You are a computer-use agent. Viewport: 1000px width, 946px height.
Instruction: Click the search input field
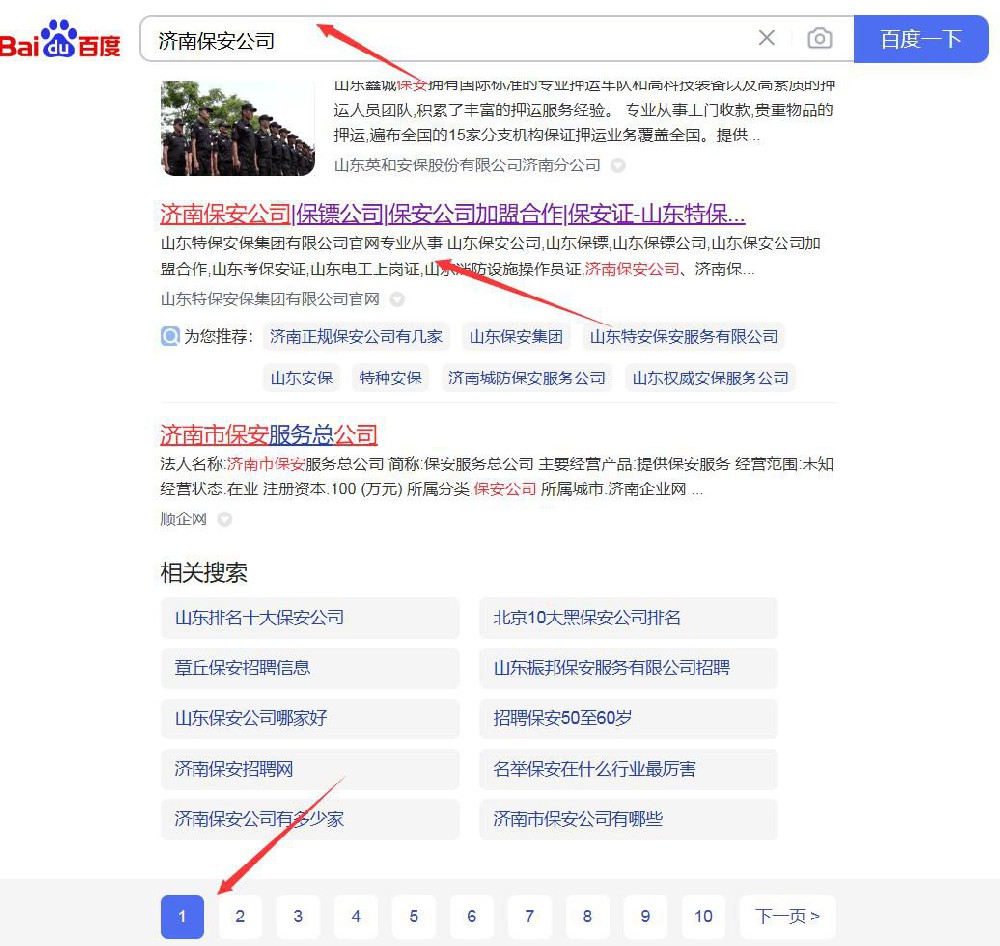[x=450, y=40]
